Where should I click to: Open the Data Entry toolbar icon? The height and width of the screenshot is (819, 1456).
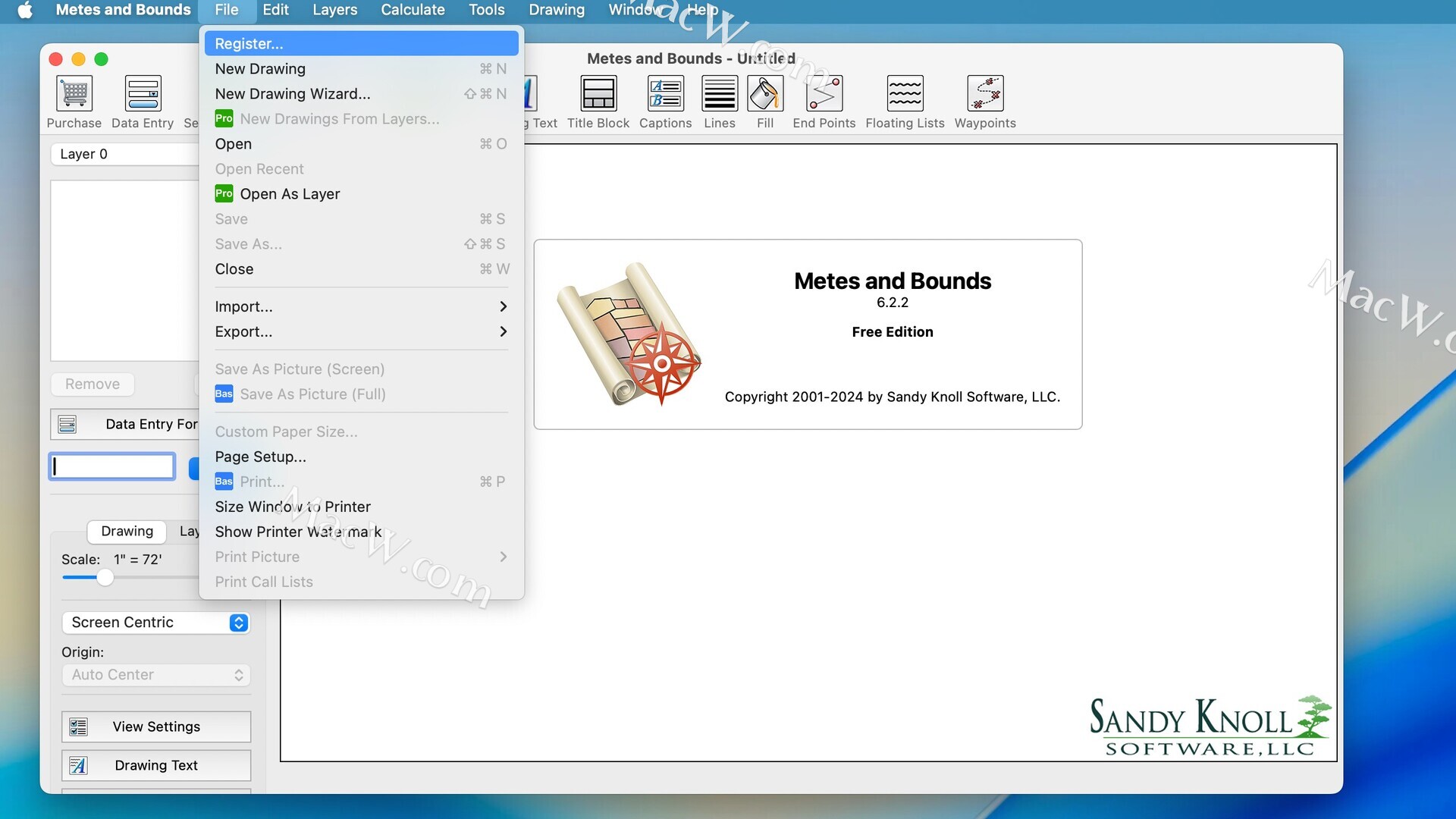pyautogui.click(x=143, y=93)
